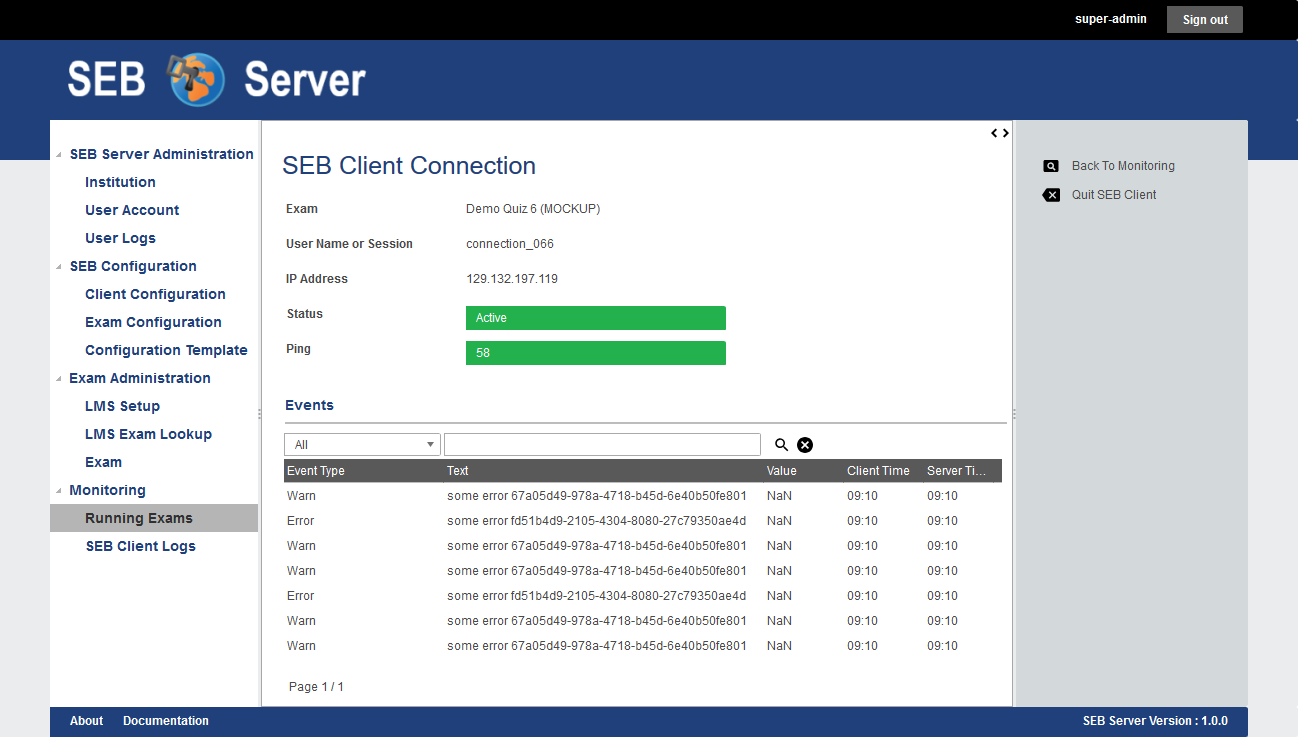Click the About footer link
The image size is (1298, 737).
point(86,721)
